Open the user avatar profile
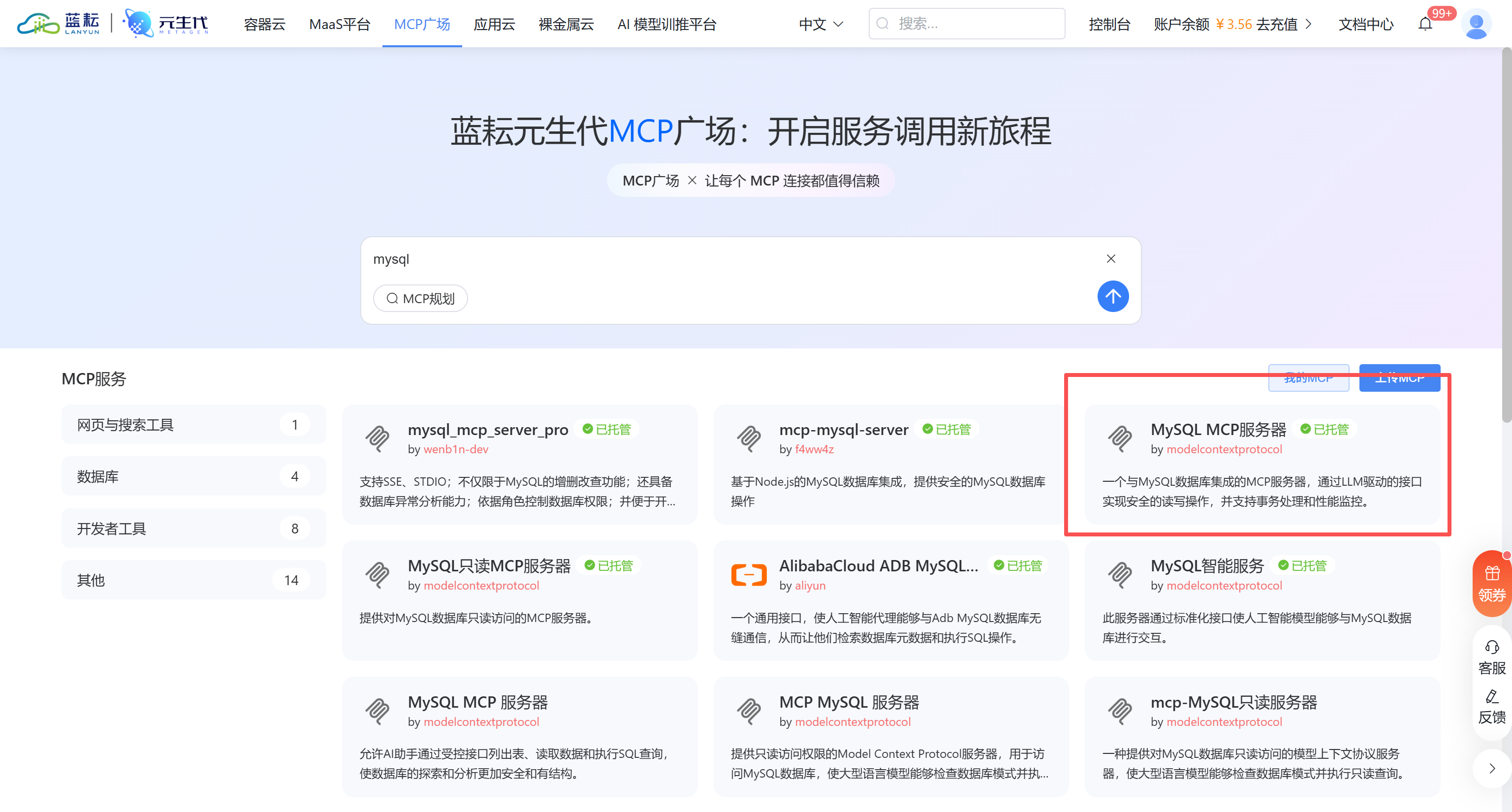Image resolution: width=1512 pixels, height=812 pixels. (x=1476, y=24)
